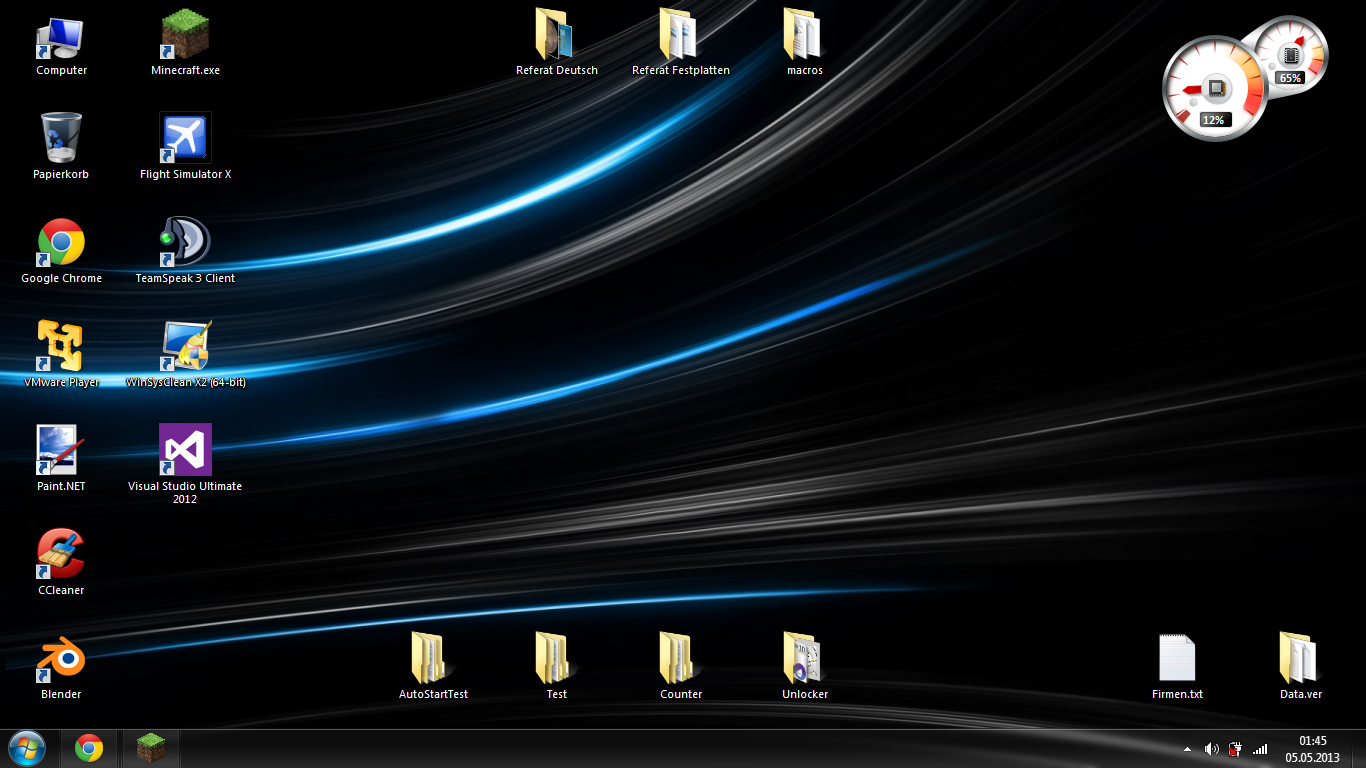Show hidden system tray icons
The height and width of the screenshot is (768, 1366).
tap(1187, 749)
